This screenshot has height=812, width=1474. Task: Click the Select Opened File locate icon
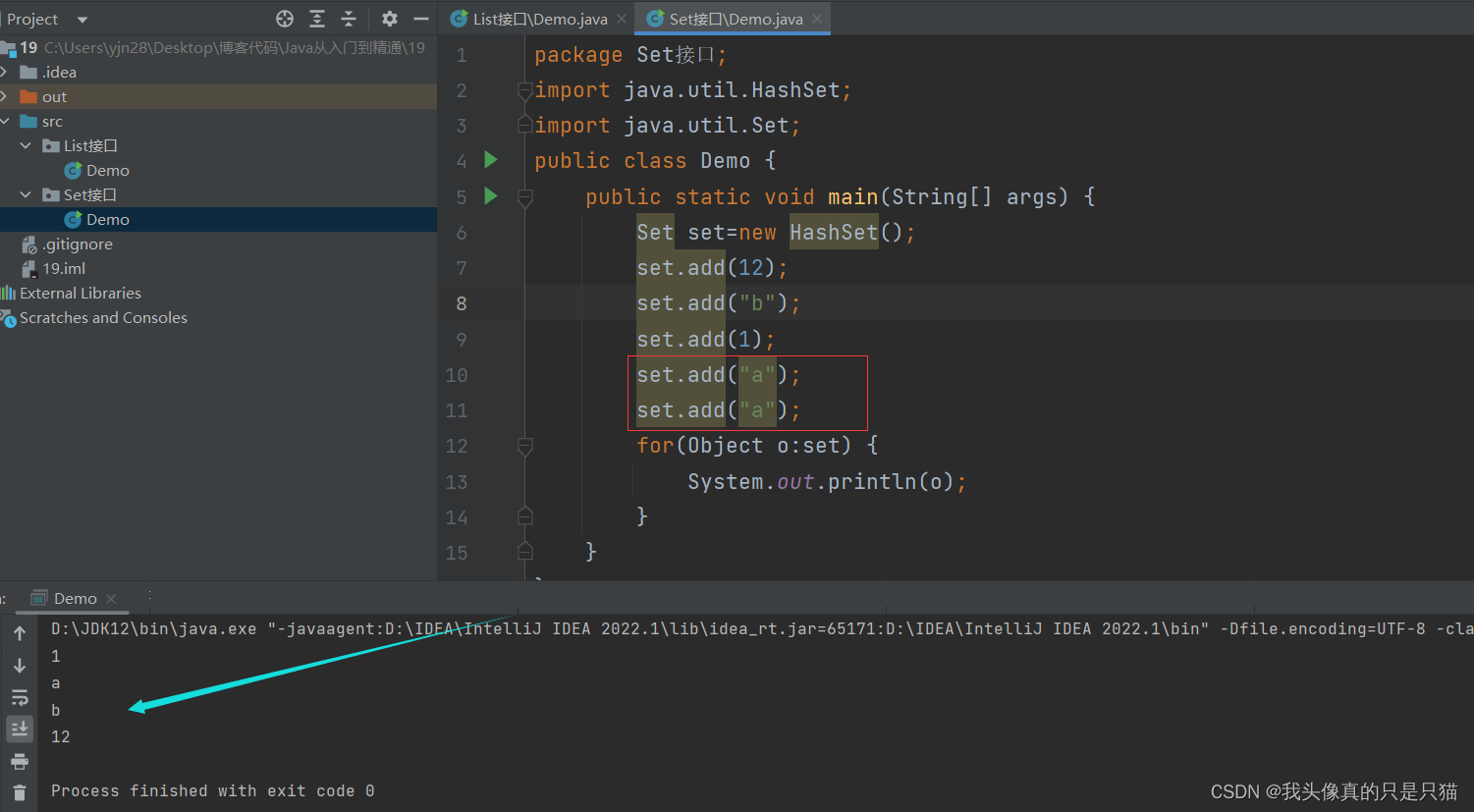pos(285,19)
